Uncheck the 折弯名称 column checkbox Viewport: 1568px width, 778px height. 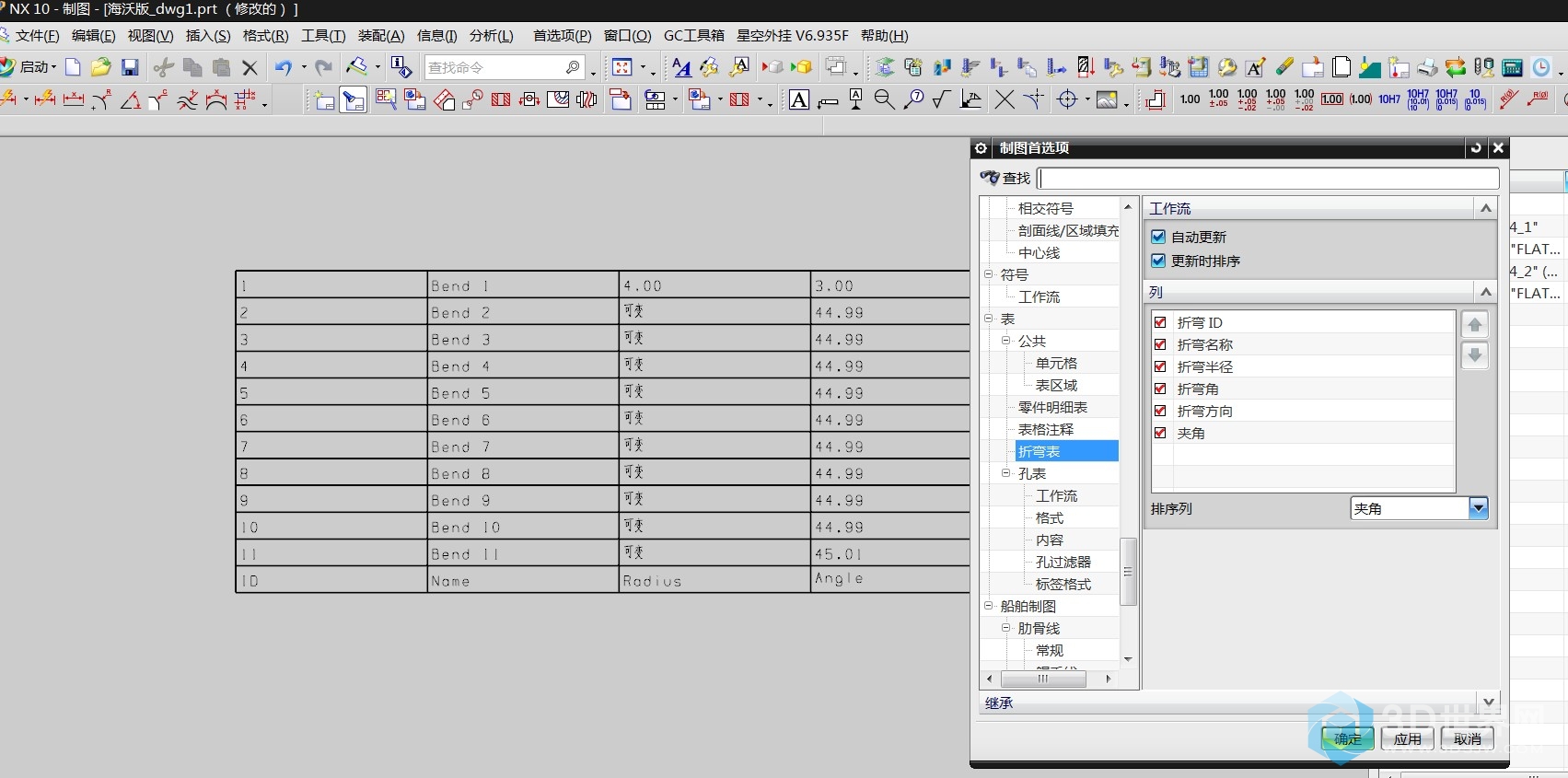[x=1160, y=344]
